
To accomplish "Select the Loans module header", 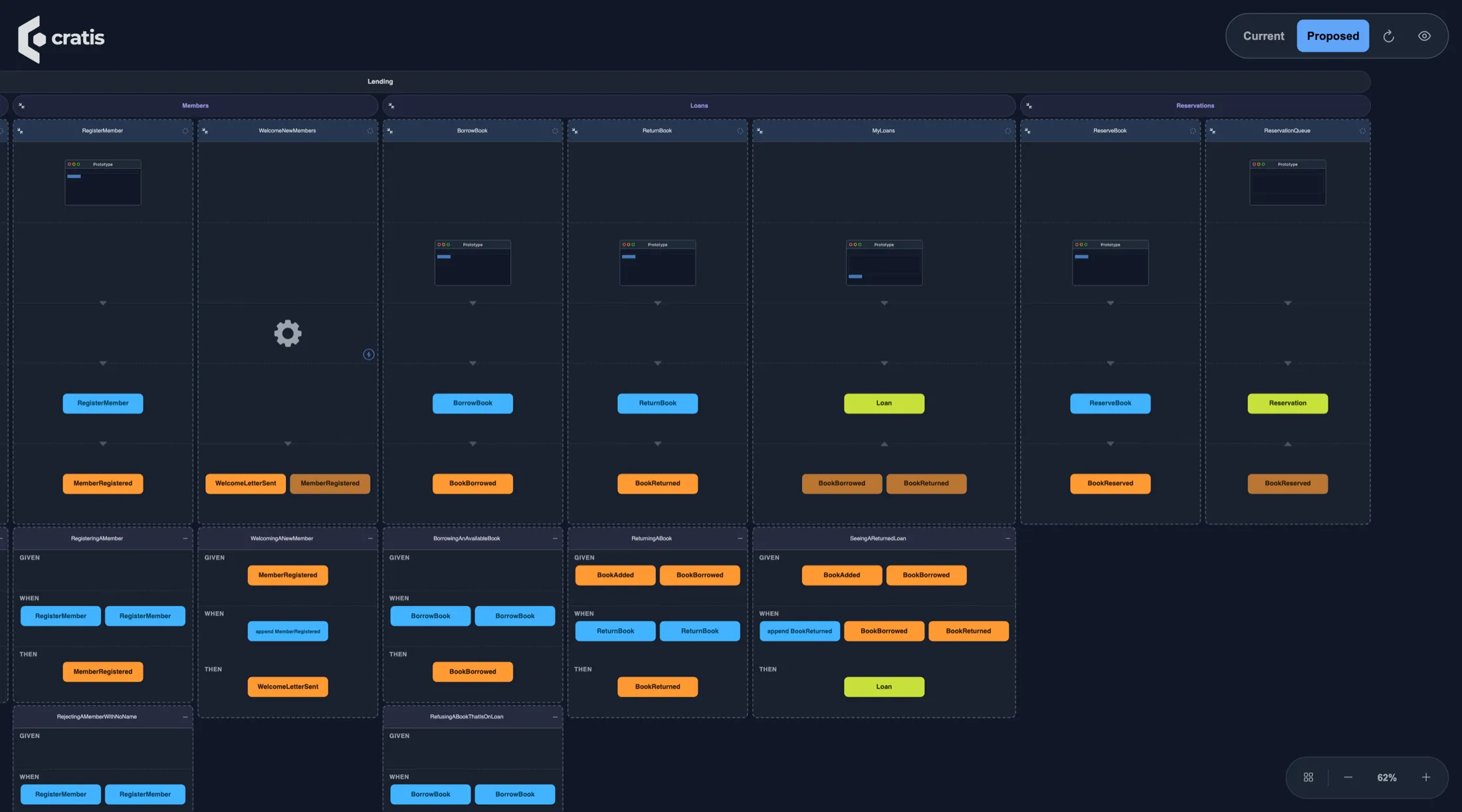I will pyautogui.click(x=699, y=106).
